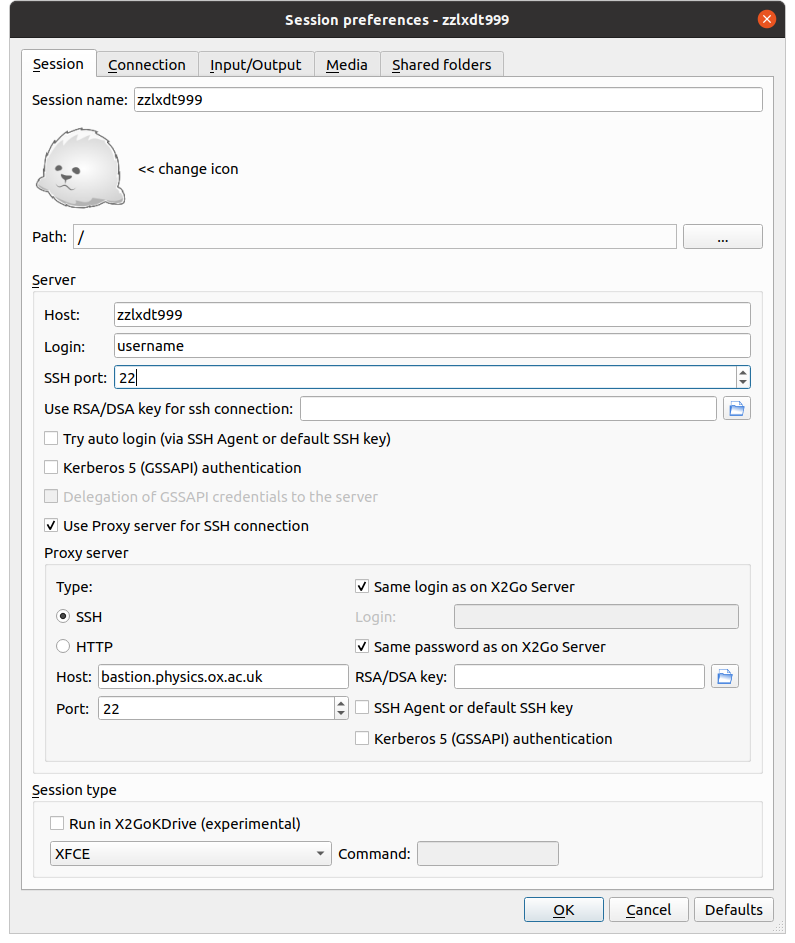Click the seal icon to change session icon
Viewport: 795px width, 943px height.
pyautogui.click(x=80, y=167)
